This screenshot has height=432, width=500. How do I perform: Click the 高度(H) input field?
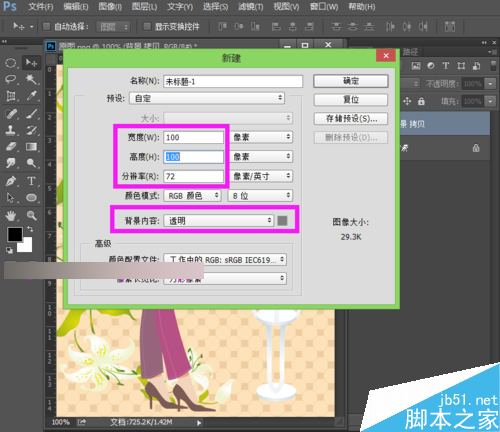pyautogui.click(x=193, y=157)
